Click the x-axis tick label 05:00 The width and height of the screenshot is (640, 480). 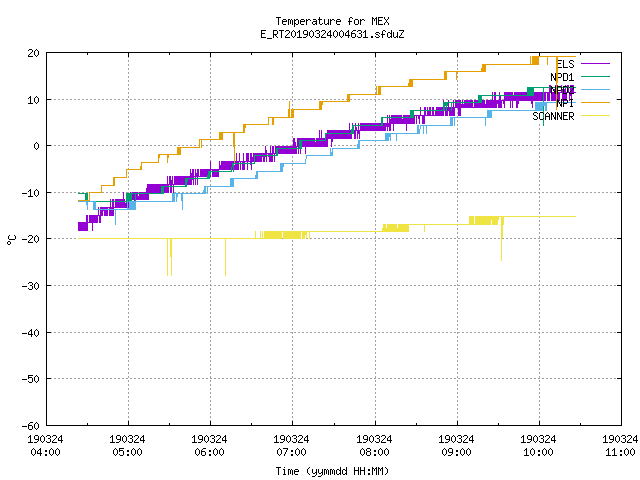127,452
